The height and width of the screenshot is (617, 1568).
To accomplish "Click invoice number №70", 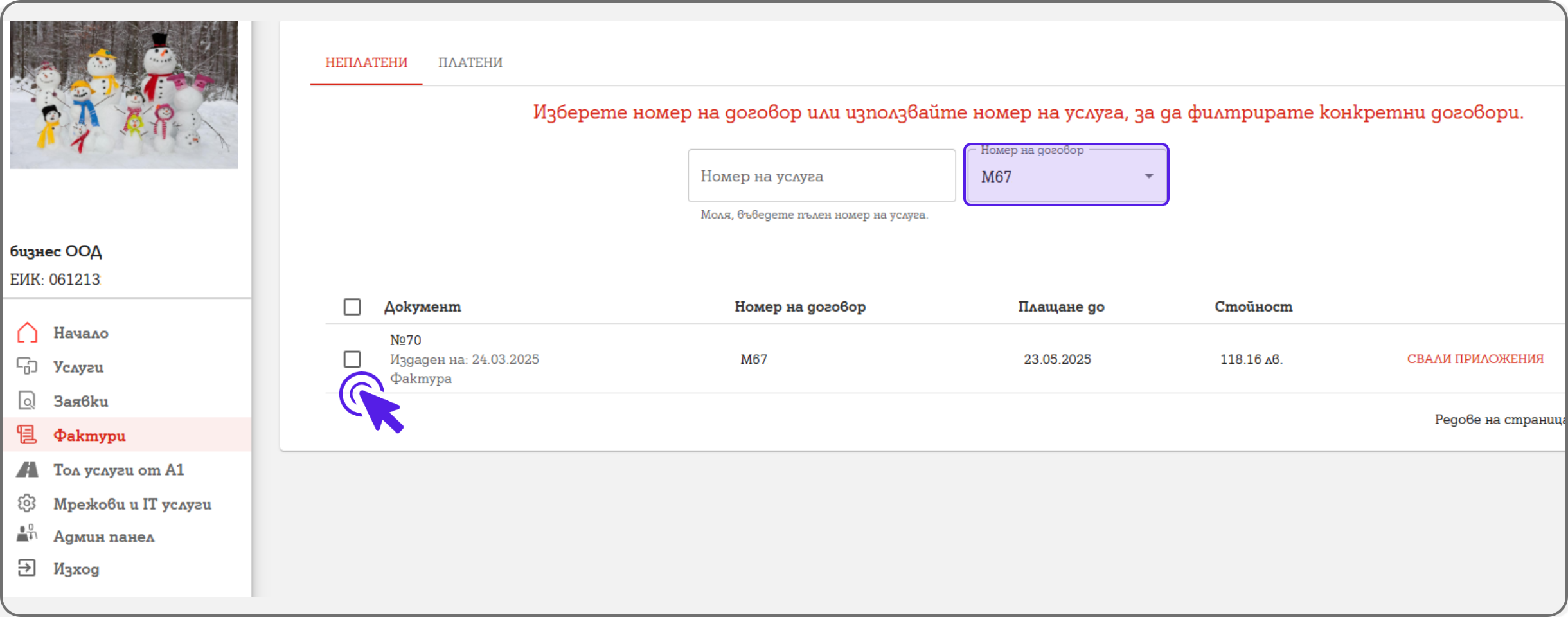I will [405, 340].
